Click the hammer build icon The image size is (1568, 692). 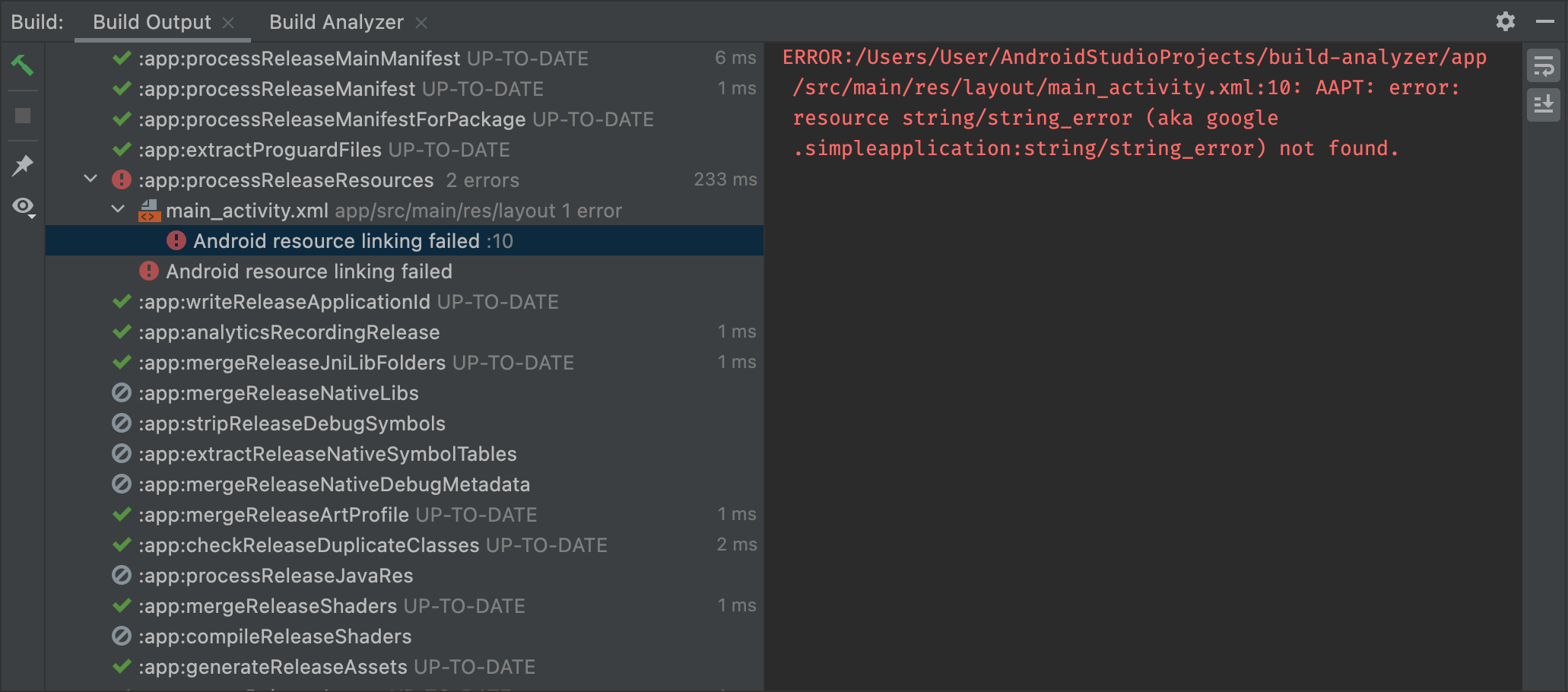tap(22, 65)
